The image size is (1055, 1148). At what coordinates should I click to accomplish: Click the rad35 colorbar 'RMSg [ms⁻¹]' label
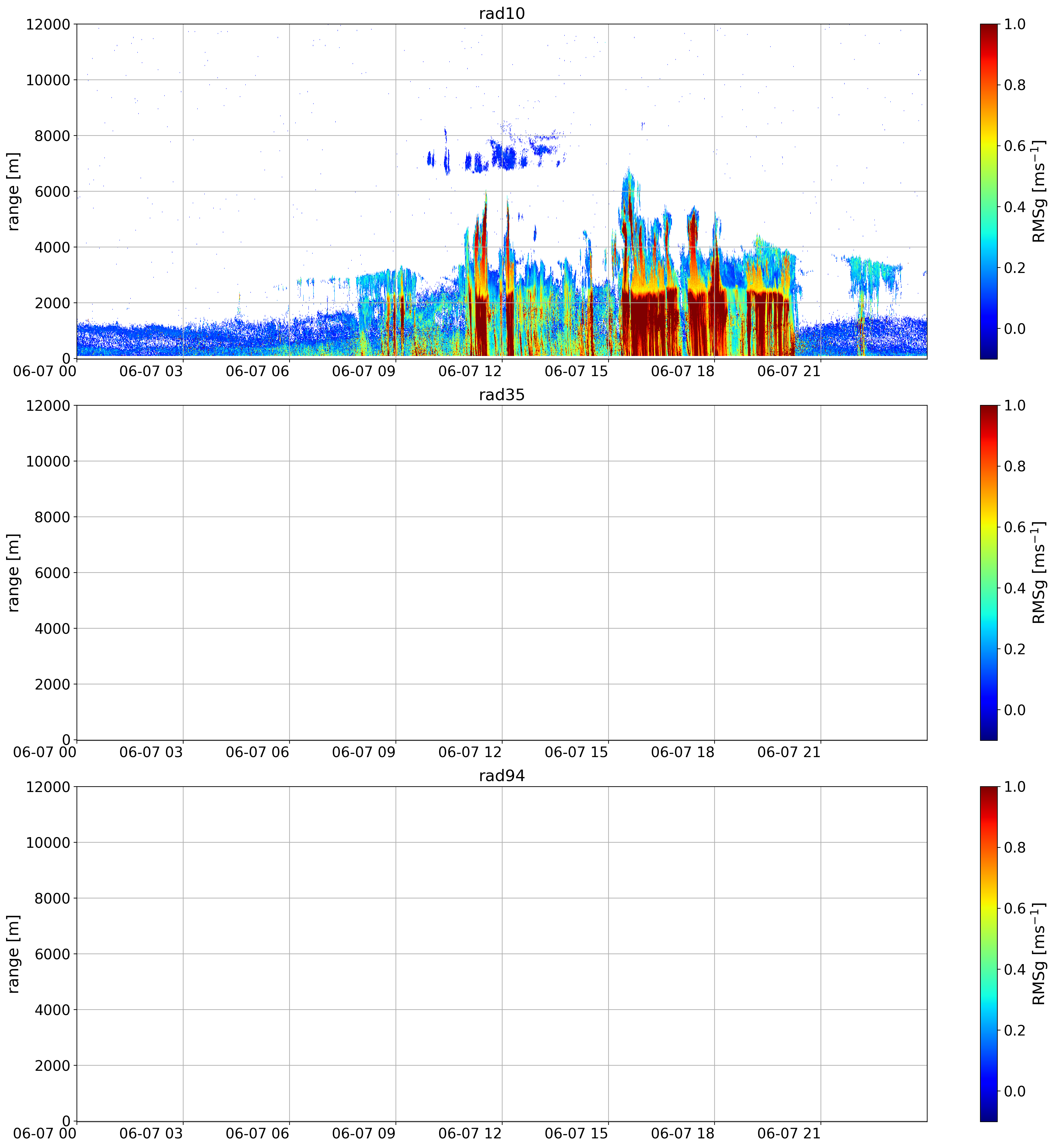[x=1038, y=573]
